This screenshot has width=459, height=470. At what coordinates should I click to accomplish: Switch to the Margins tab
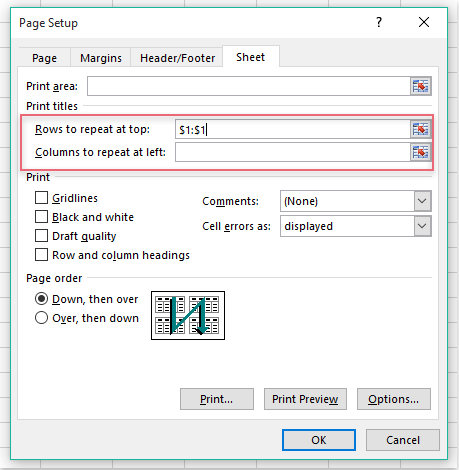[x=101, y=58]
